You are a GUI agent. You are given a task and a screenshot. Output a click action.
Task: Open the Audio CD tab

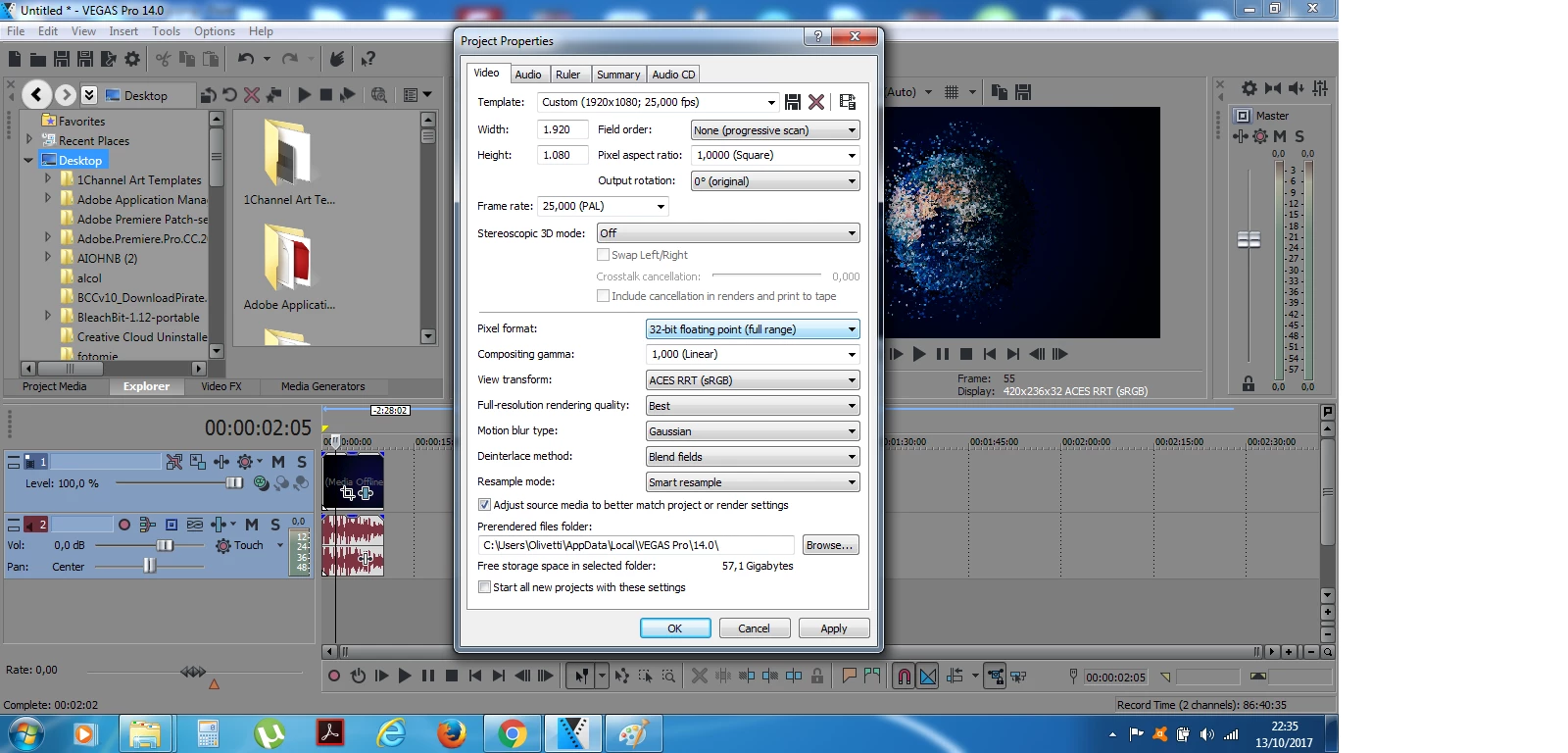tap(673, 75)
